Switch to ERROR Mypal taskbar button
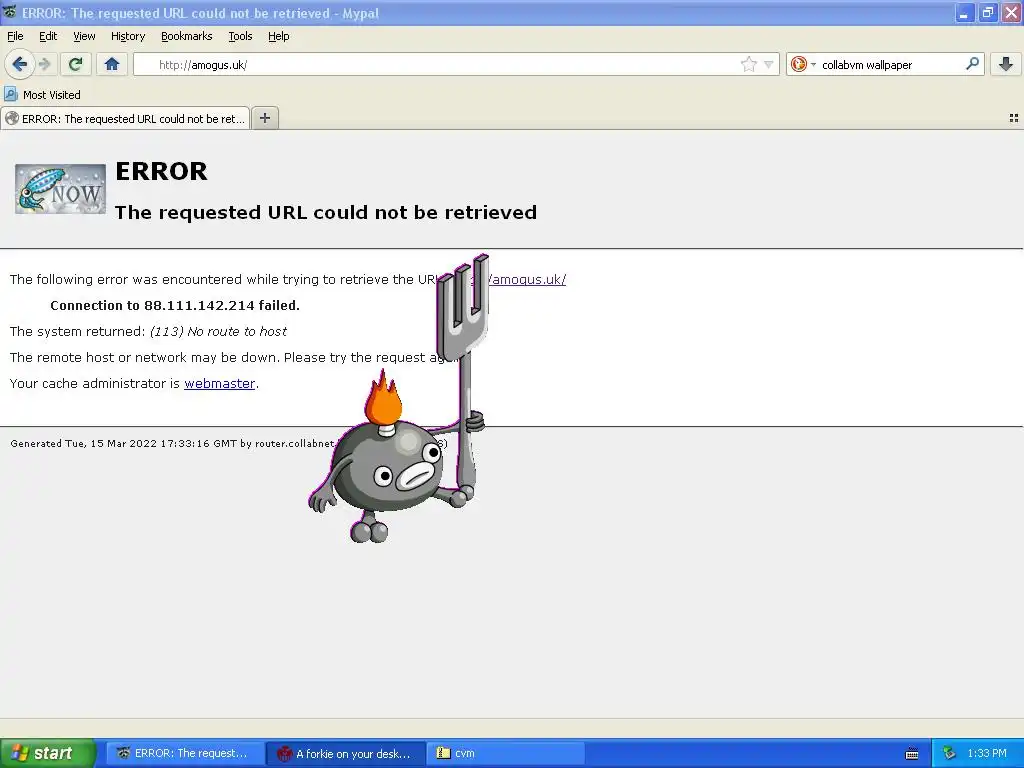The width and height of the screenshot is (1024, 768). pos(184,753)
